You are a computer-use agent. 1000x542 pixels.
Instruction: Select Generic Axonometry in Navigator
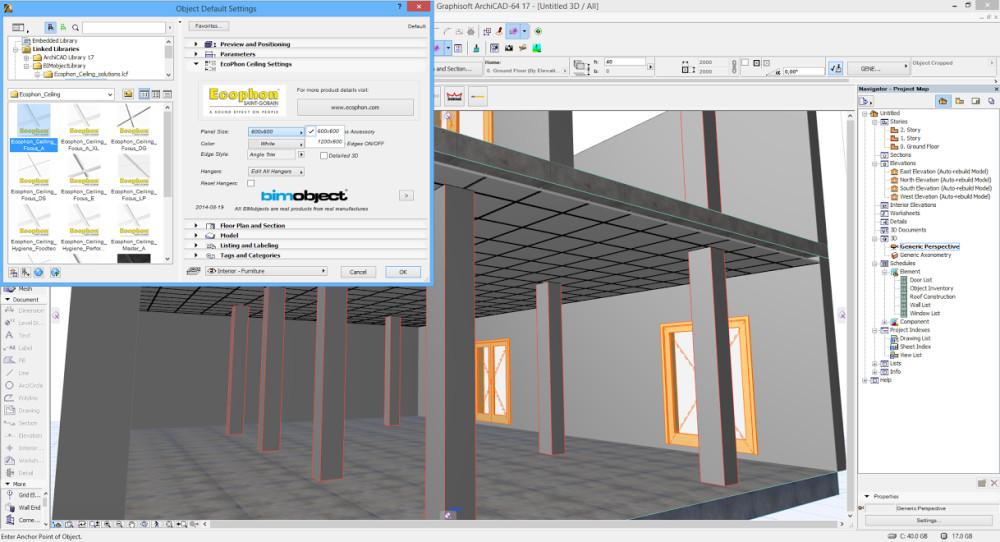coord(925,254)
